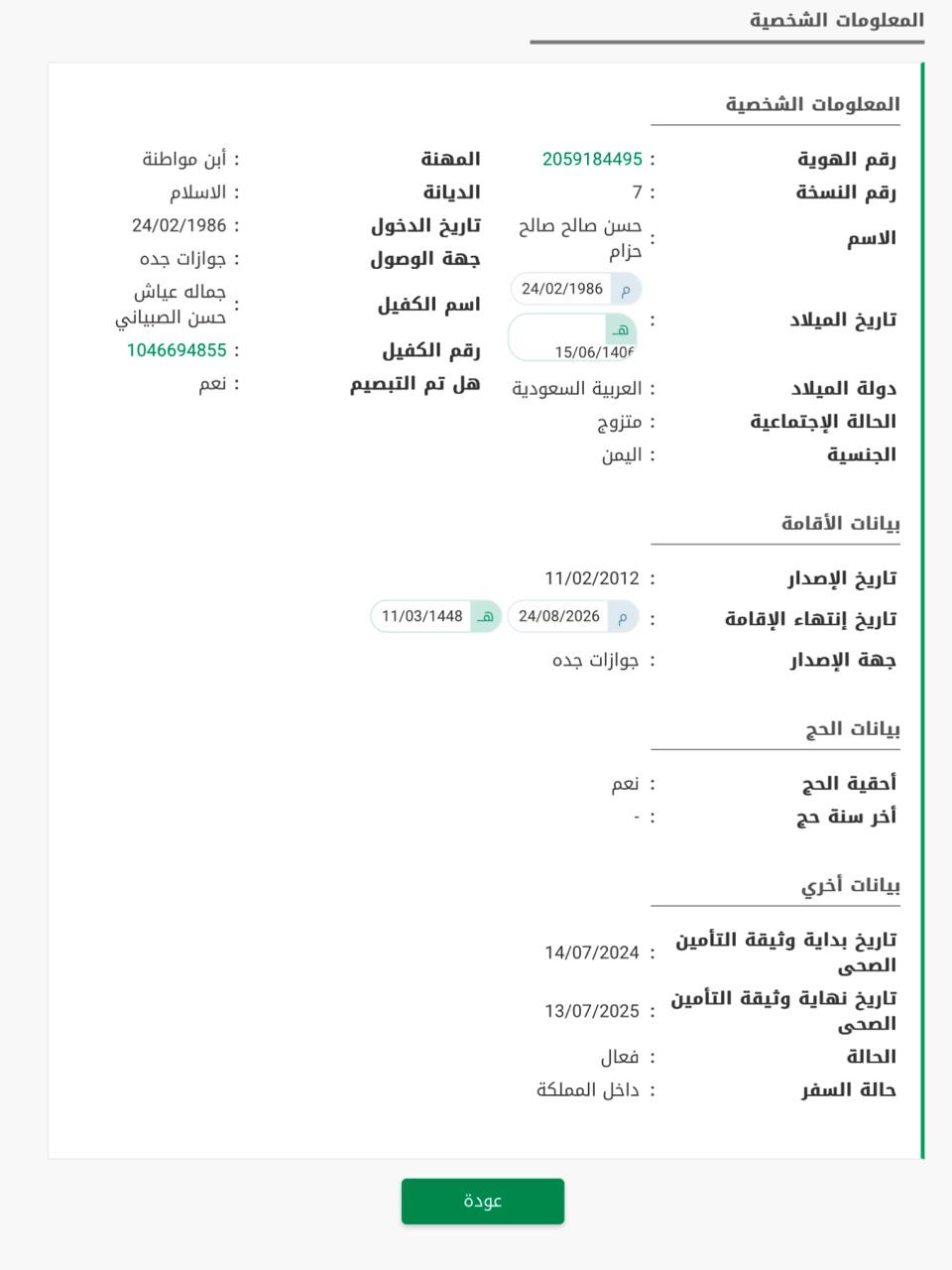The width and height of the screenshot is (952, 1270).
Task: Click the داخل المملكة travel status value
Action: 588,1090
